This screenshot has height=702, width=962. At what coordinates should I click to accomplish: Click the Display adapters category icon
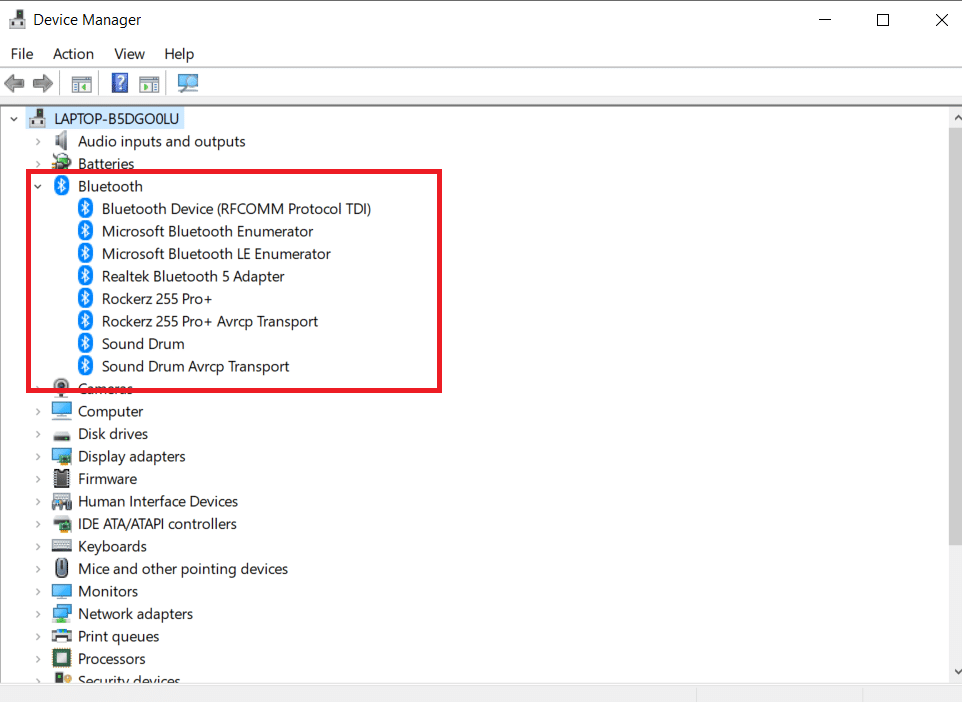coord(61,456)
